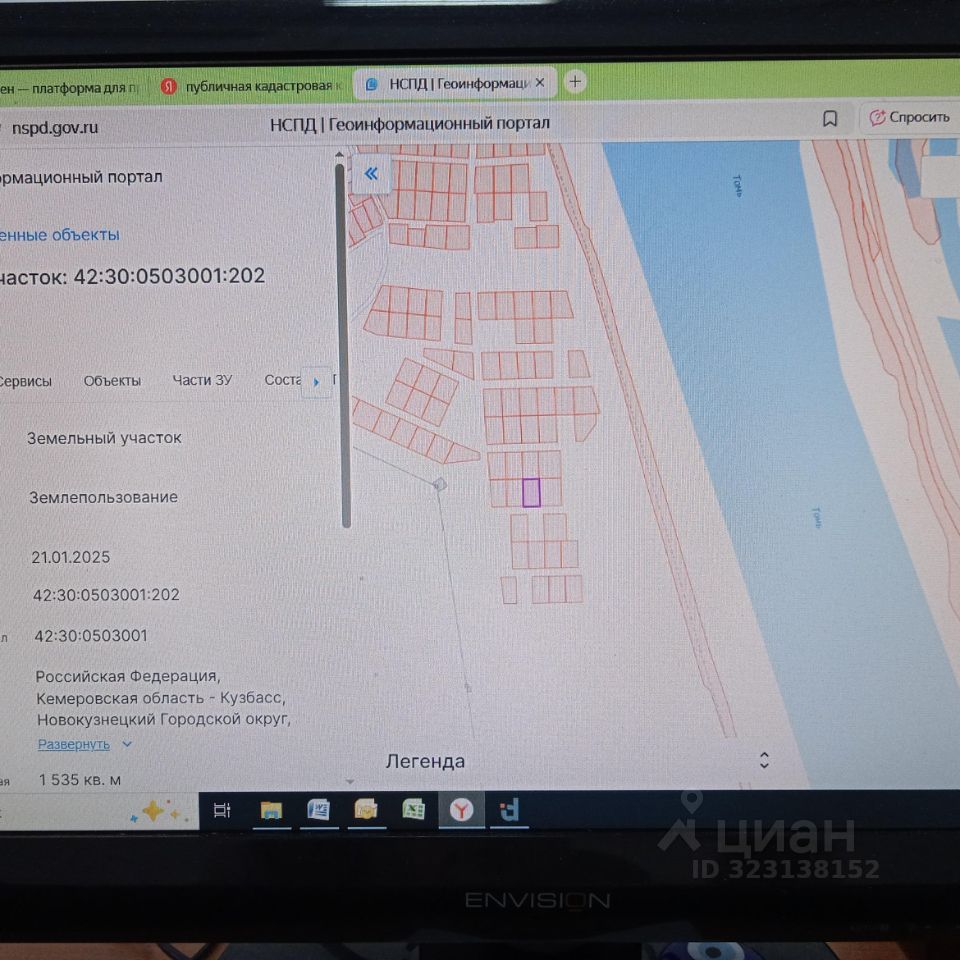Switch to the публичная кадастровая tab
This screenshot has height=960, width=960.
click(250, 86)
